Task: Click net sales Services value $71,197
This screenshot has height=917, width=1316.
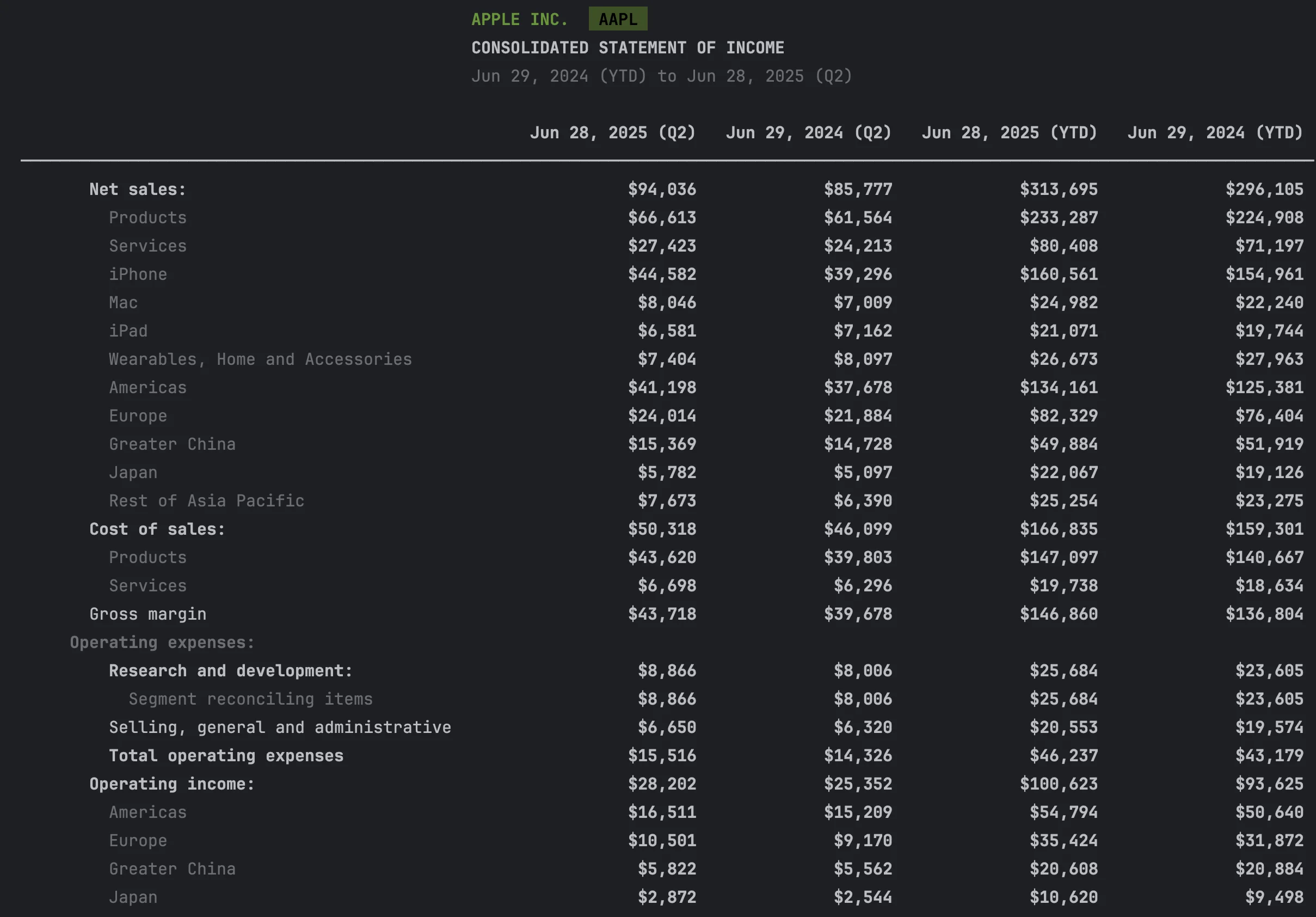Action: click(x=1269, y=246)
